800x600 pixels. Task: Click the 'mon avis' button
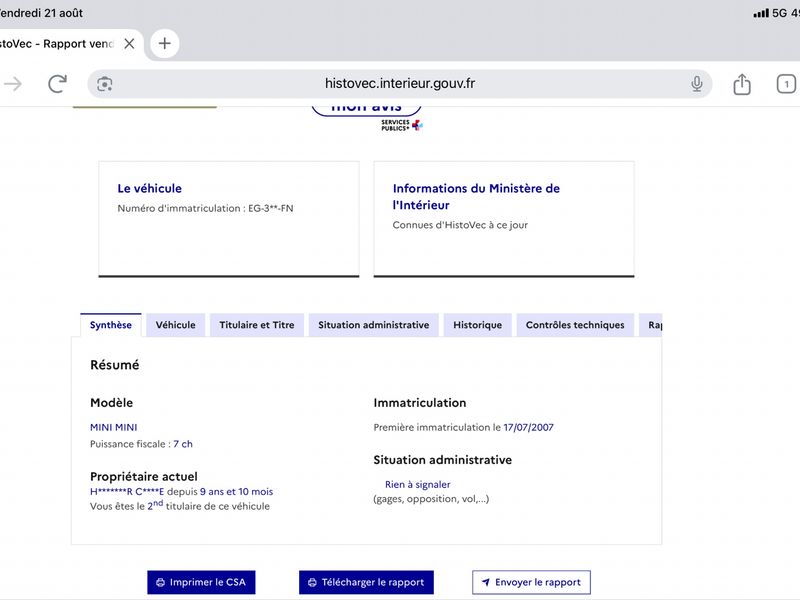click(366, 109)
